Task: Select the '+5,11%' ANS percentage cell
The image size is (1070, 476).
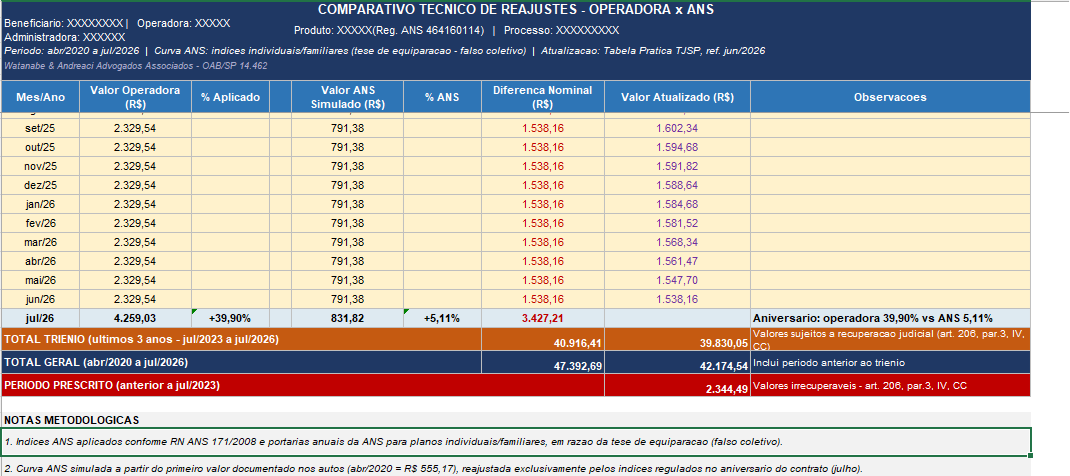Action: pos(442,318)
